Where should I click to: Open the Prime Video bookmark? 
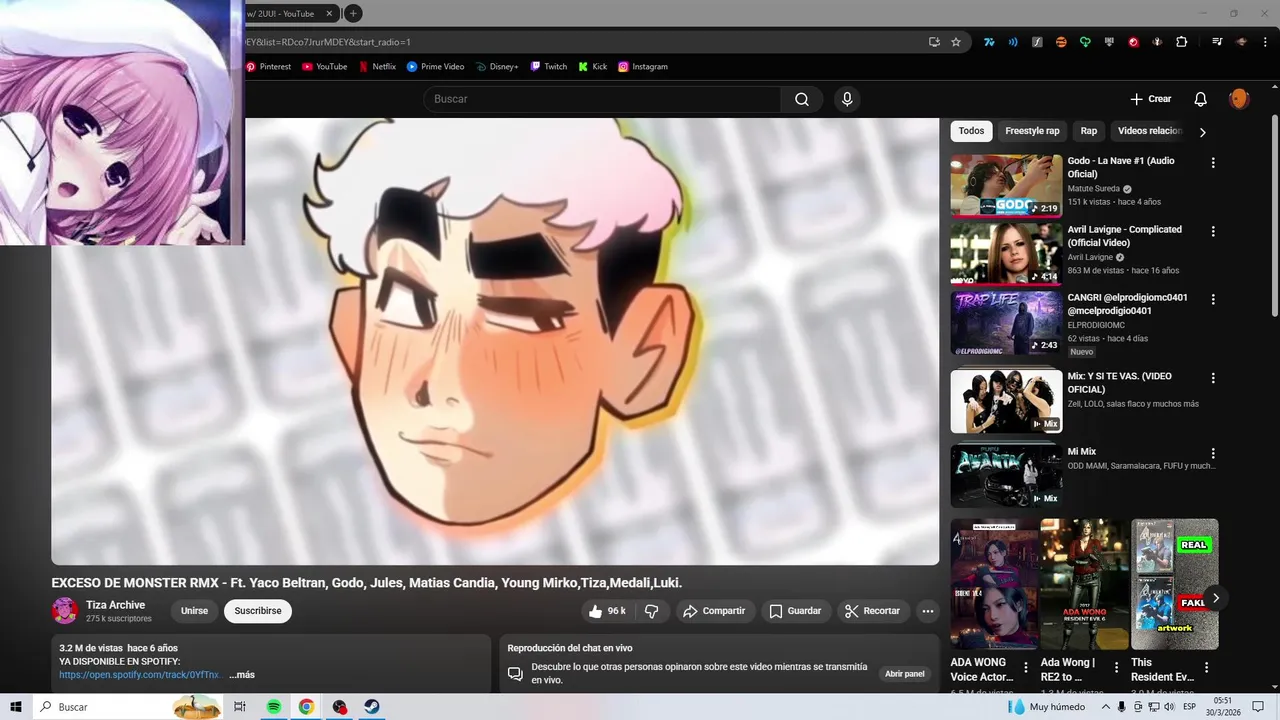435,67
